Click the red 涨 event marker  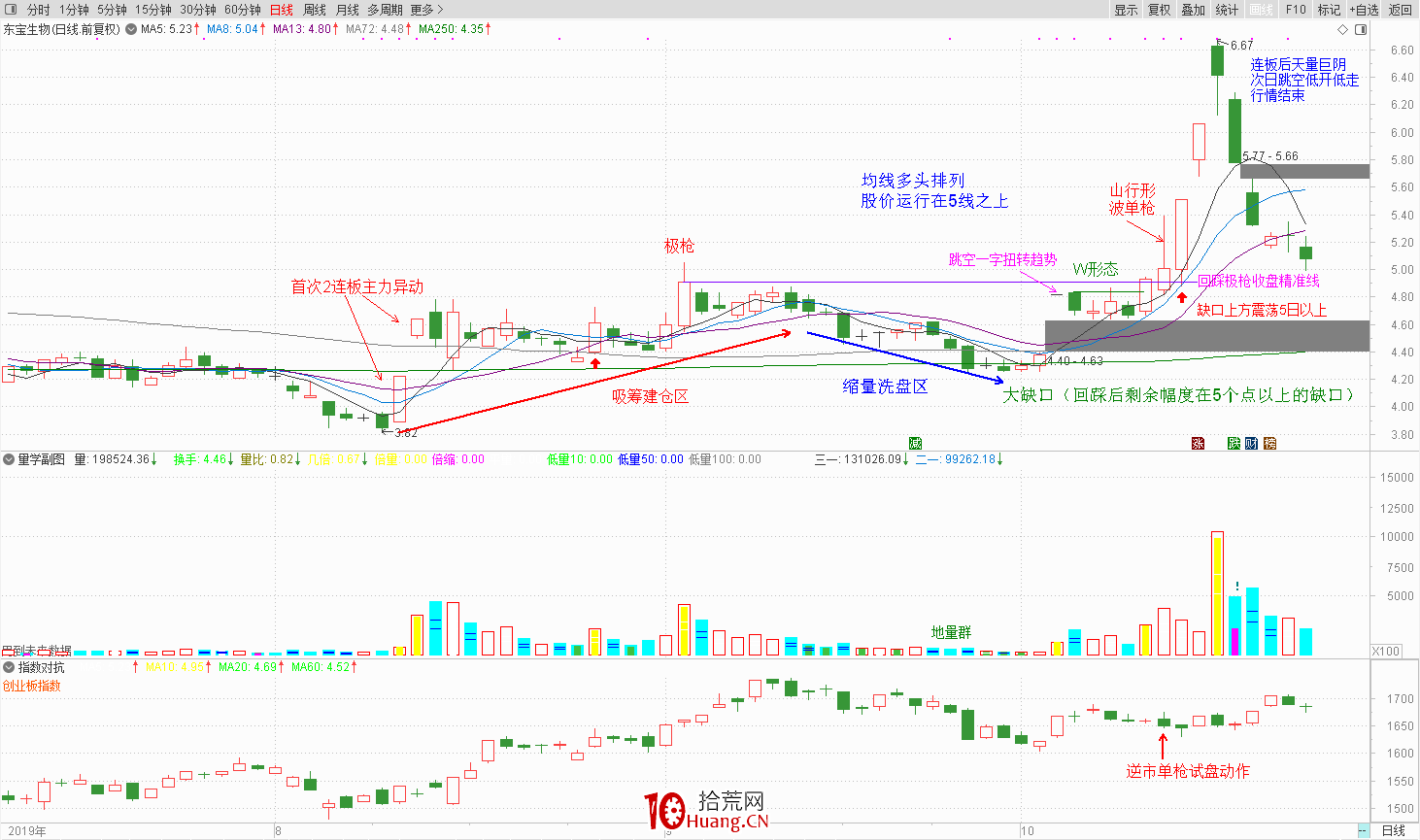(1199, 443)
